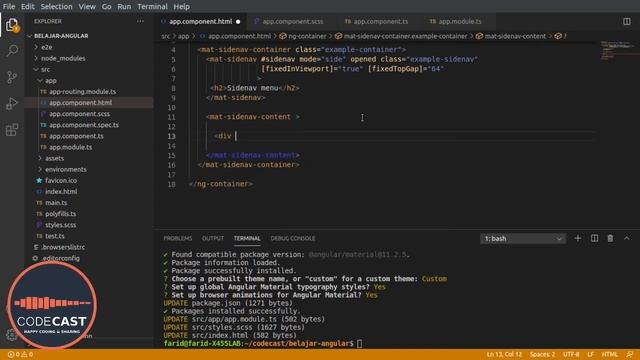Open the Search view in activity bar
This screenshot has height=360, width=640.
[12, 51]
